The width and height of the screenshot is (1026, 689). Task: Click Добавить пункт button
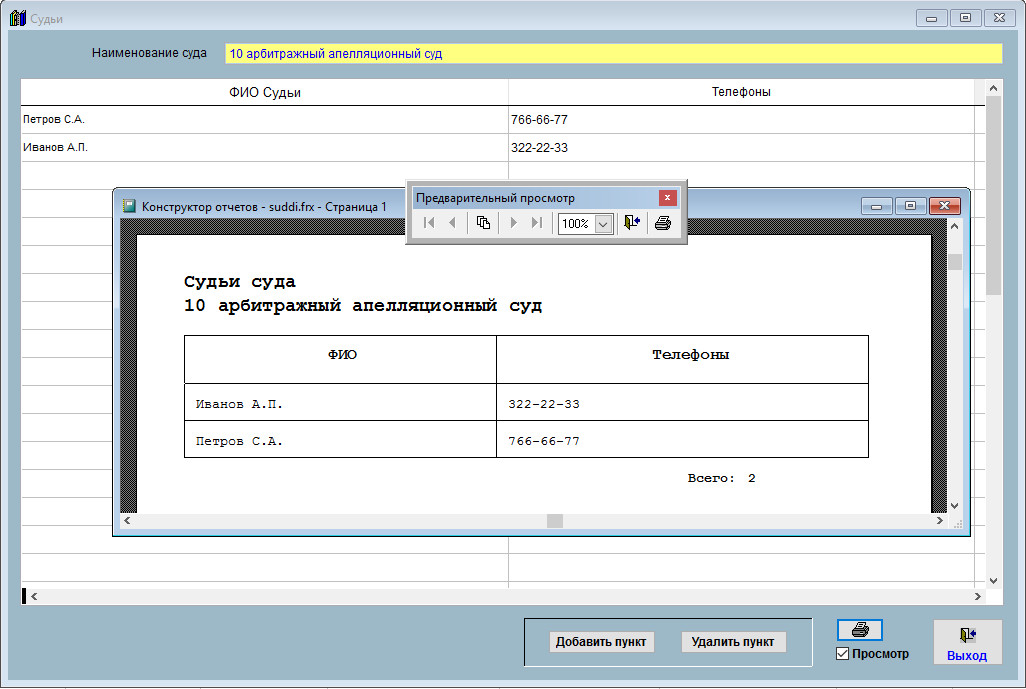click(601, 642)
